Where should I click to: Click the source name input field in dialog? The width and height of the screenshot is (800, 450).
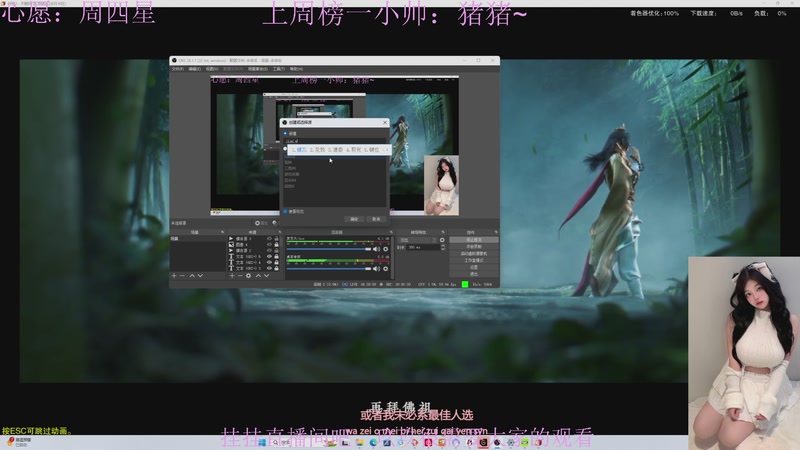[x=335, y=141]
